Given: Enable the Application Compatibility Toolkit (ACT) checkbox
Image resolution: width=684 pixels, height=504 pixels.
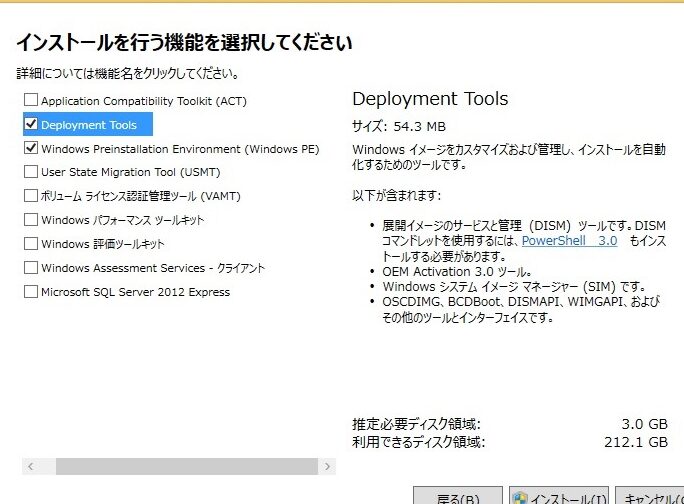Looking at the screenshot, I should click(31, 101).
